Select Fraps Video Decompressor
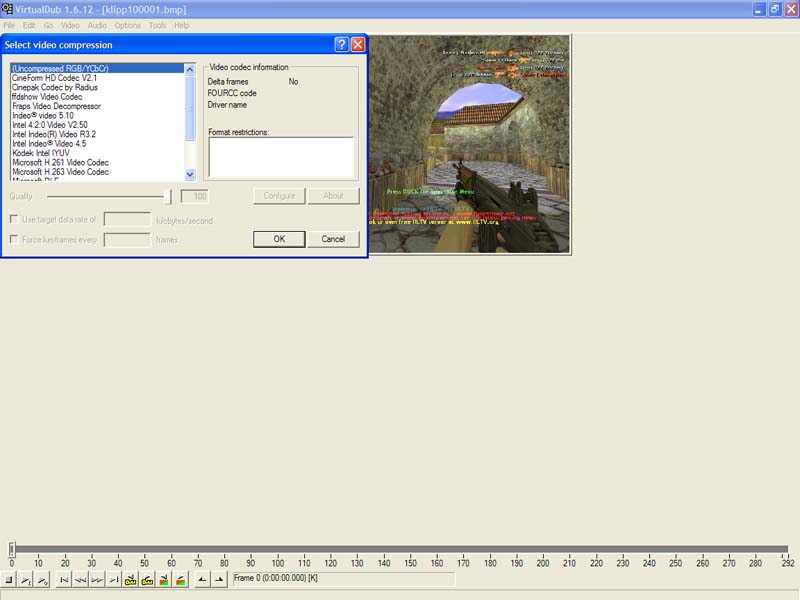 tap(97, 106)
